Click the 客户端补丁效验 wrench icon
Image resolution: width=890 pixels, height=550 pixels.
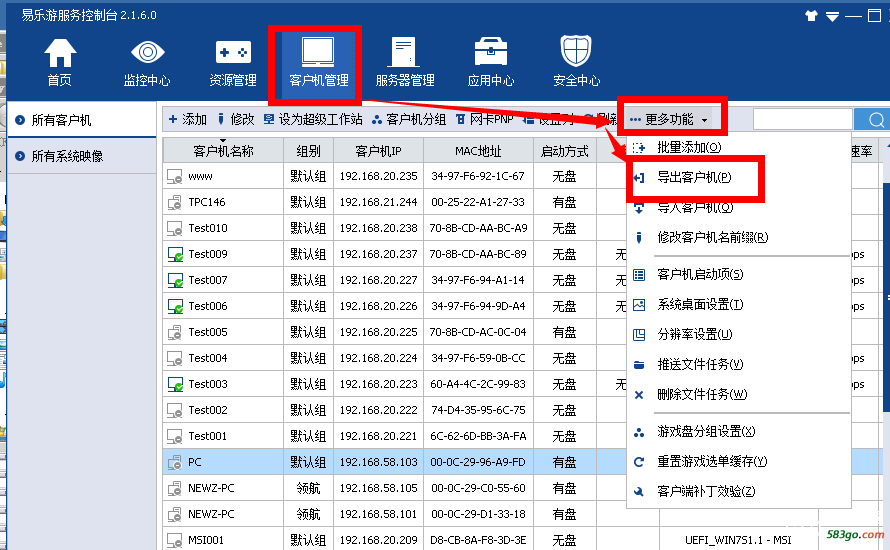point(639,492)
